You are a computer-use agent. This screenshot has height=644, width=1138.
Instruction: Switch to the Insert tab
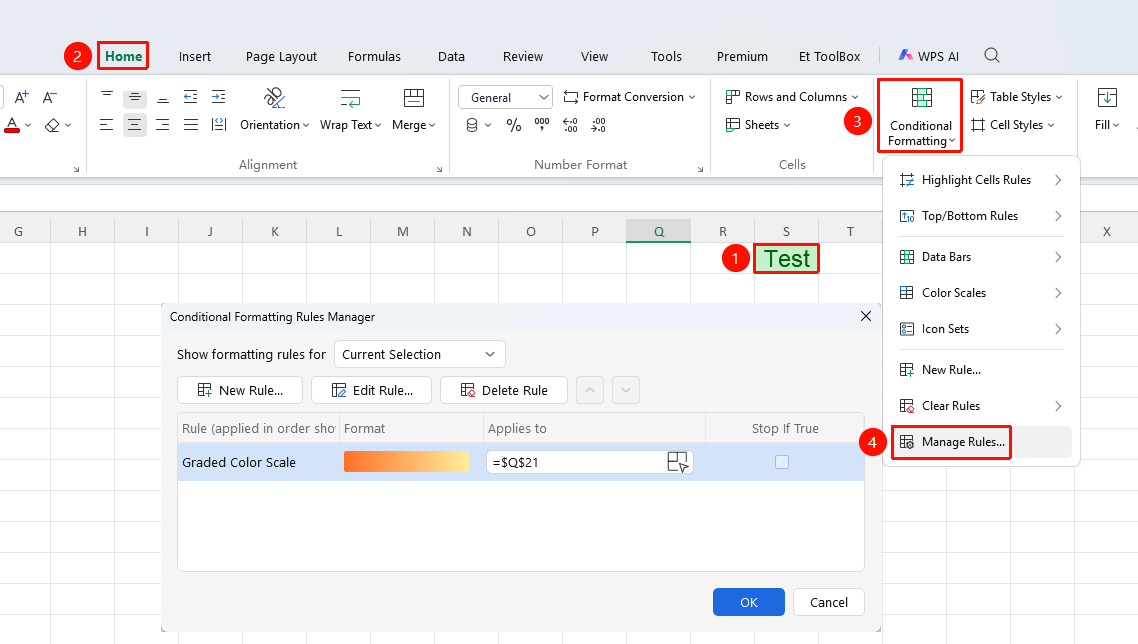click(x=195, y=56)
